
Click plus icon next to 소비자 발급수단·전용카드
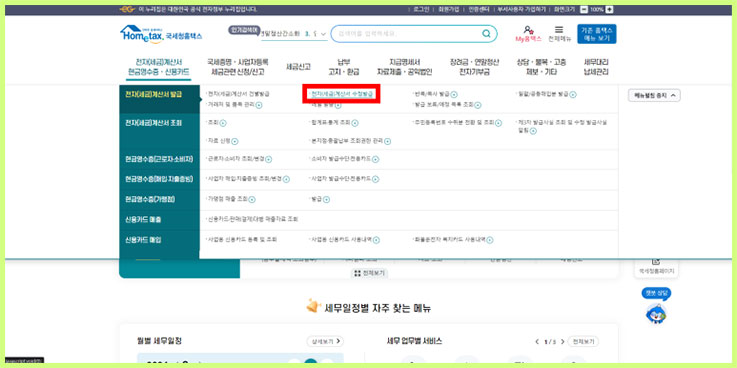[x=376, y=160]
